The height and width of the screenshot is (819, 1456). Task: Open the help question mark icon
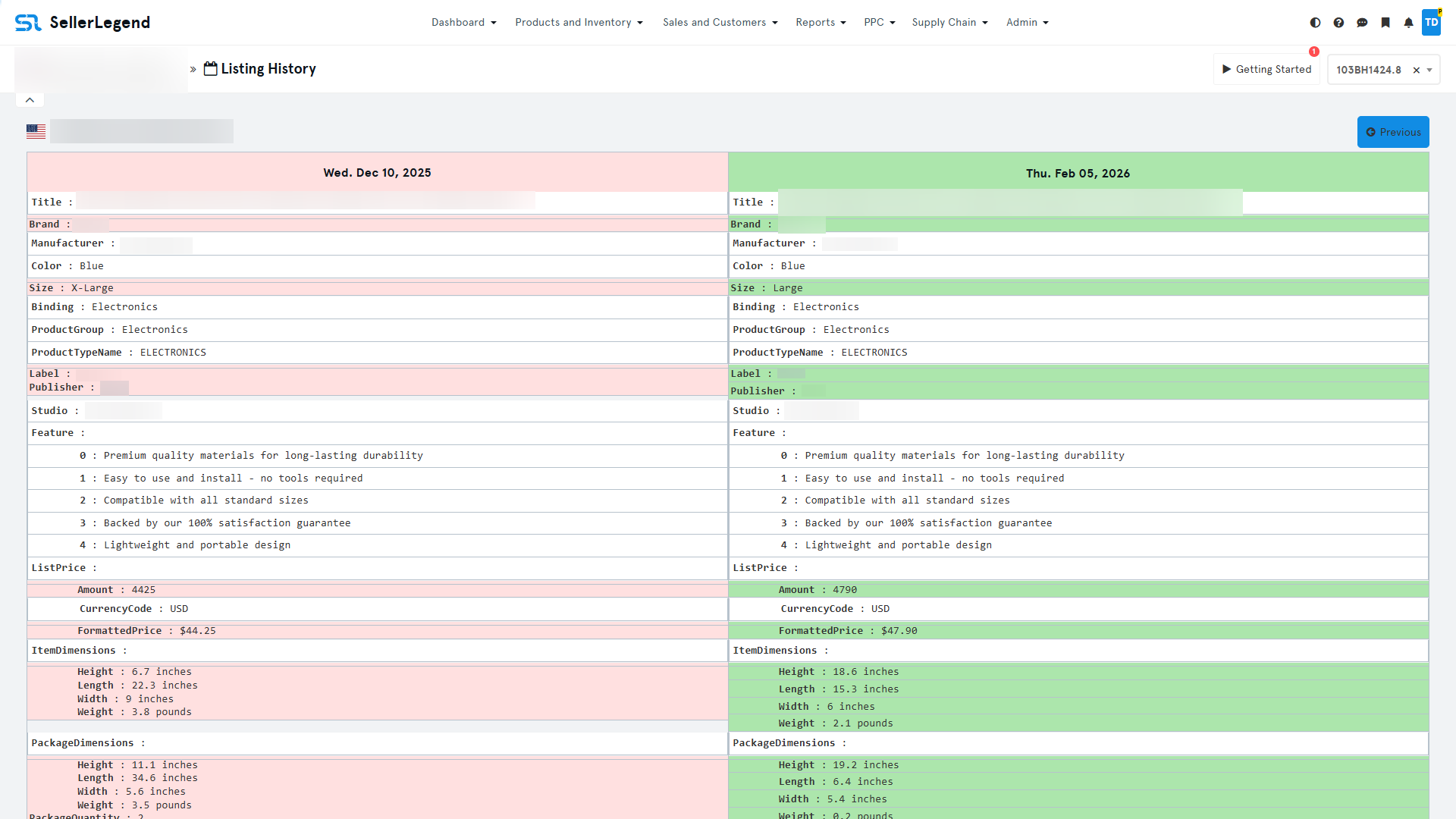click(1338, 23)
